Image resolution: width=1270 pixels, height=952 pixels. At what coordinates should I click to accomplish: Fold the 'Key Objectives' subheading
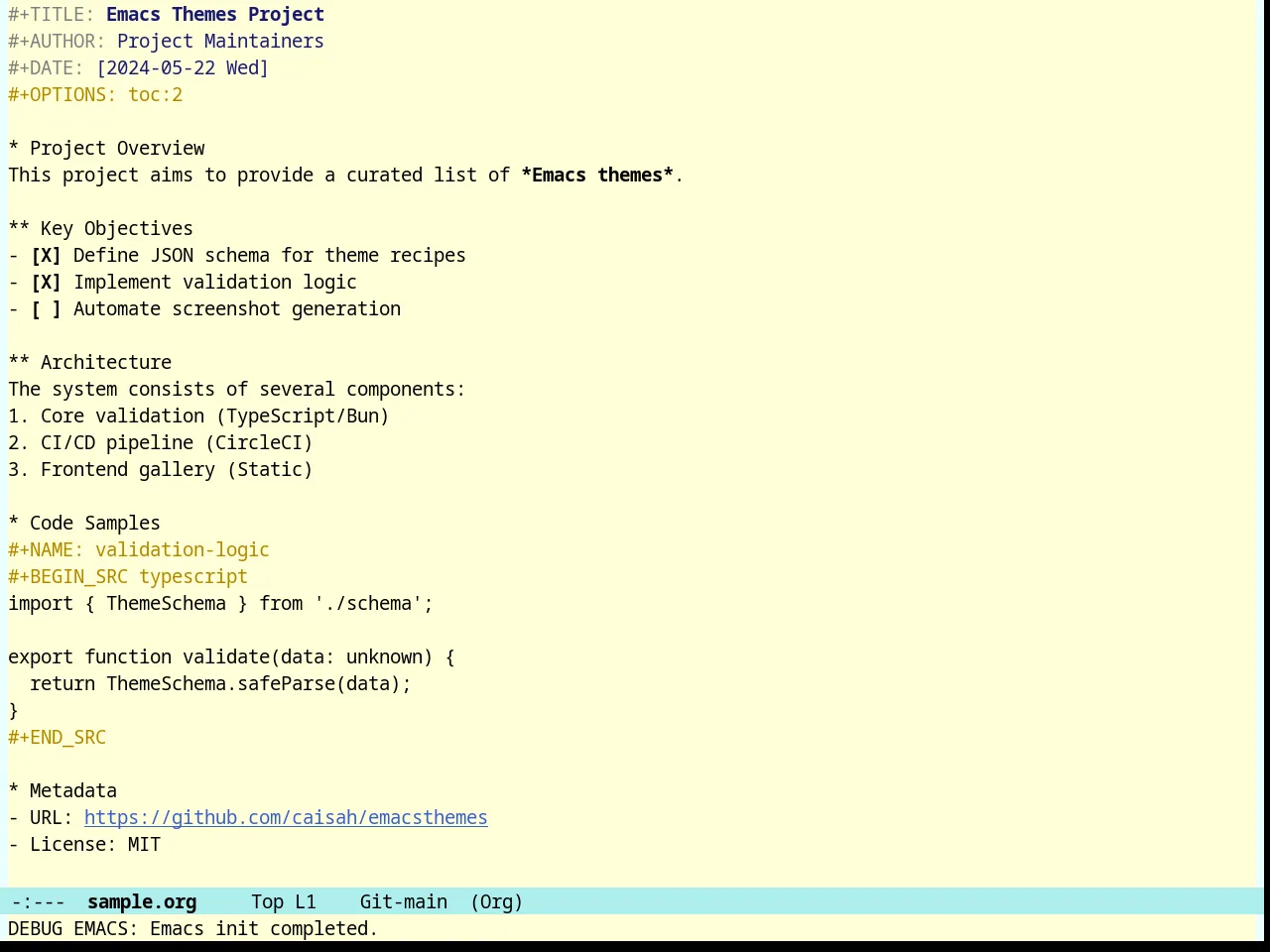pos(100,229)
